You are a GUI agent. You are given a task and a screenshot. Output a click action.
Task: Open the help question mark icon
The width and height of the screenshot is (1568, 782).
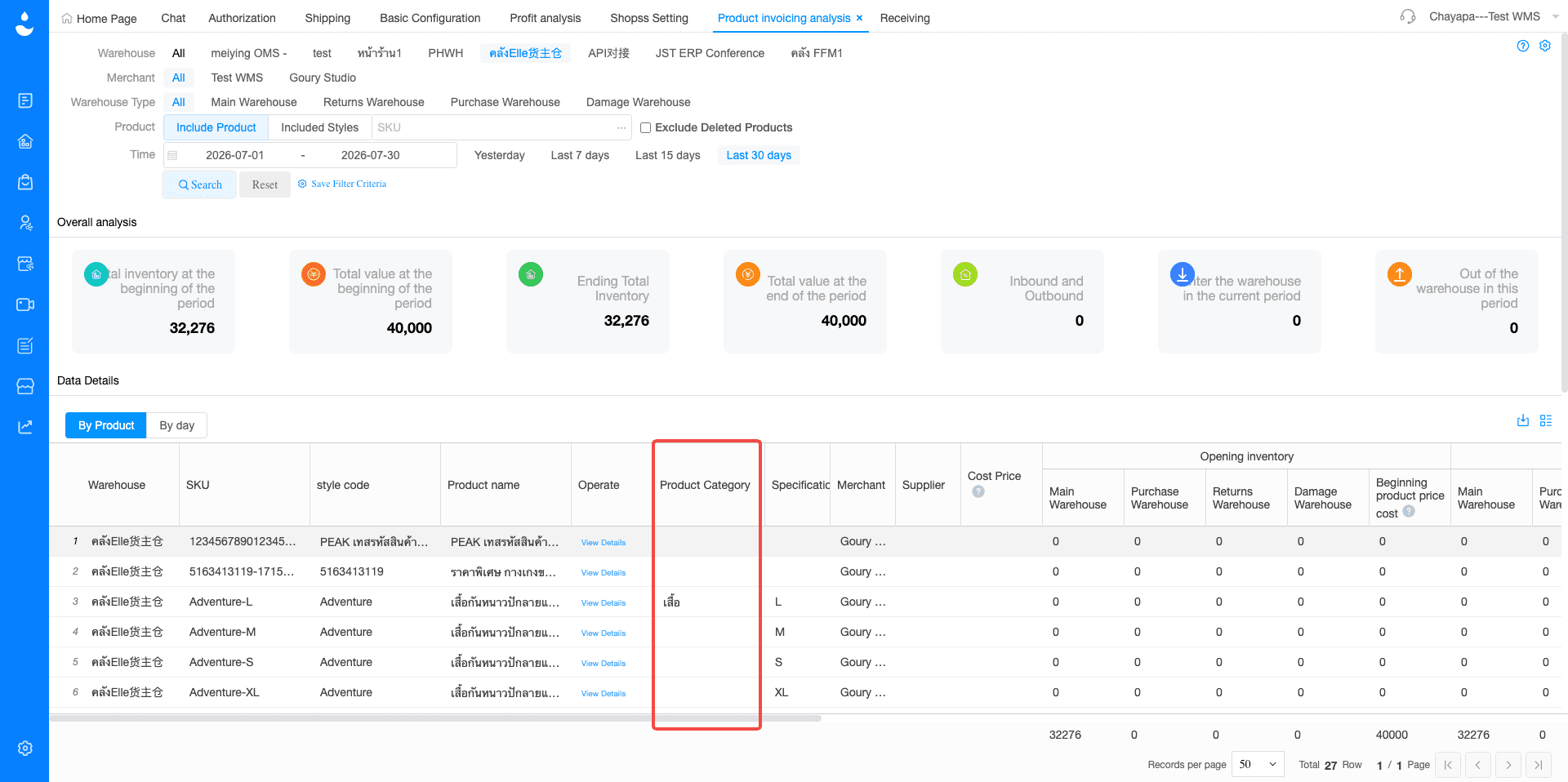1523,46
